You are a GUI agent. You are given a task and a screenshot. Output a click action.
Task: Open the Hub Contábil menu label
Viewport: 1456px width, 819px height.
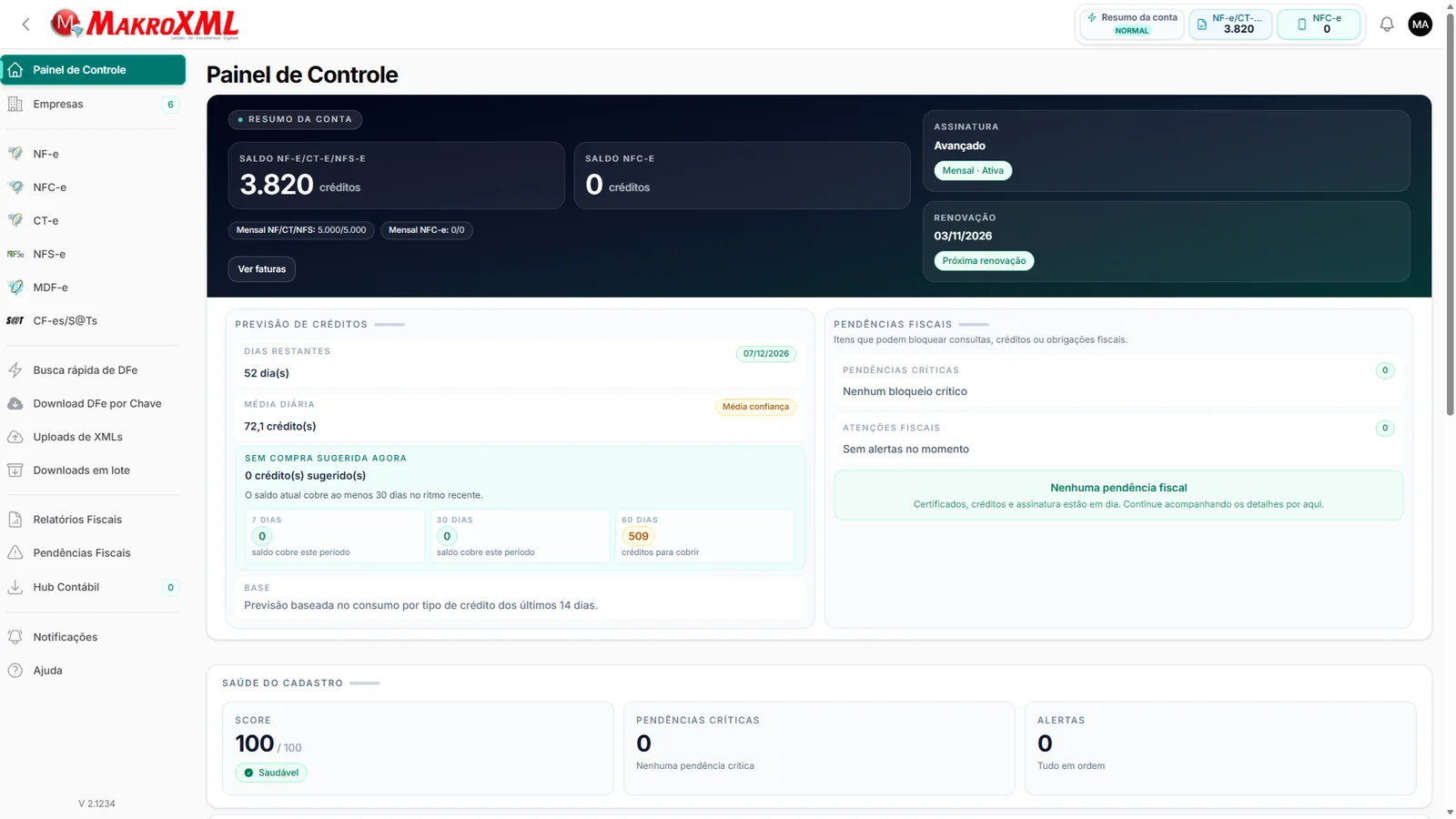(66, 587)
